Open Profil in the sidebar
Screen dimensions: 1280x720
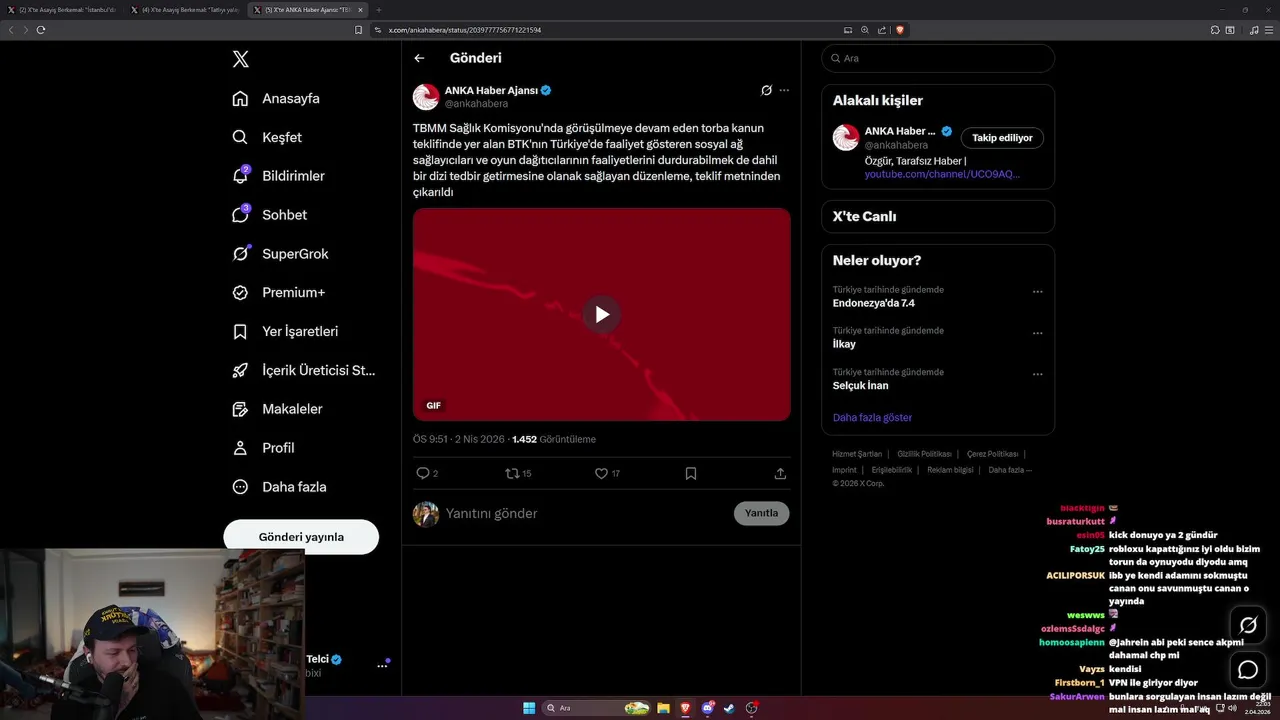click(263, 448)
